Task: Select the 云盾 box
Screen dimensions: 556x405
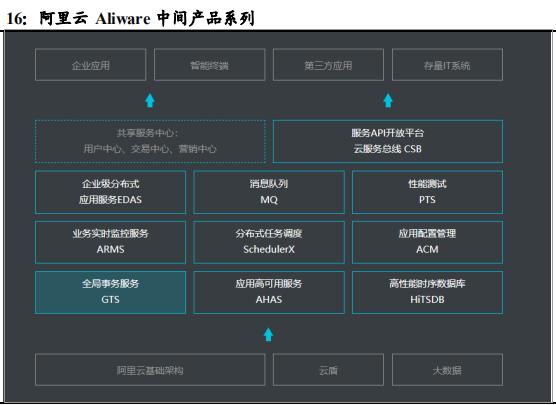Action: point(328,370)
